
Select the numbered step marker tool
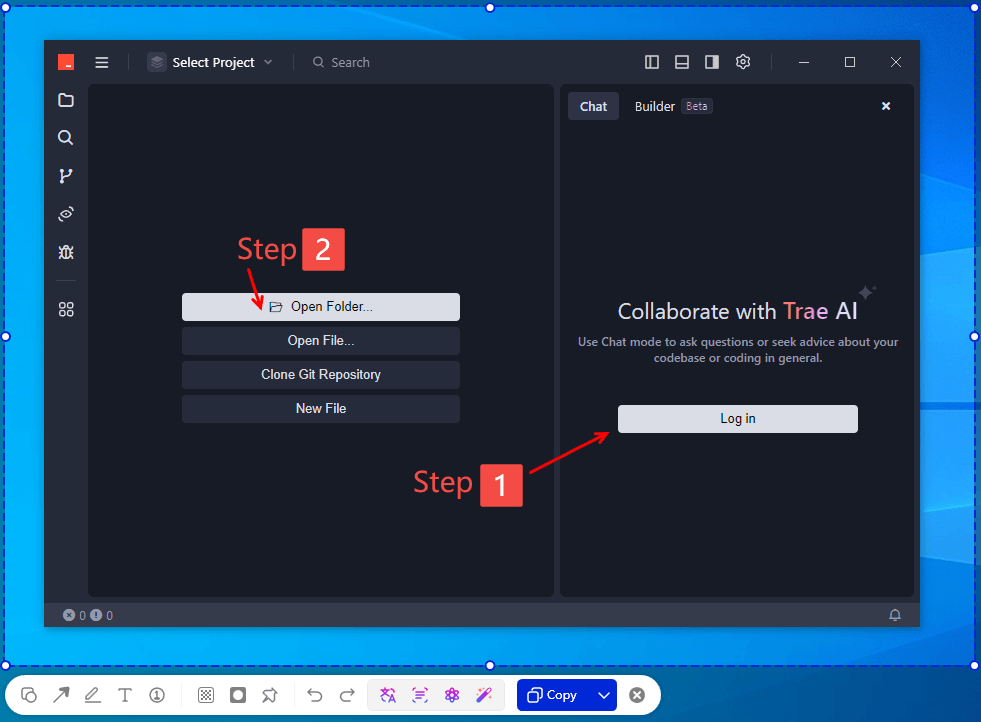pos(157,695)
